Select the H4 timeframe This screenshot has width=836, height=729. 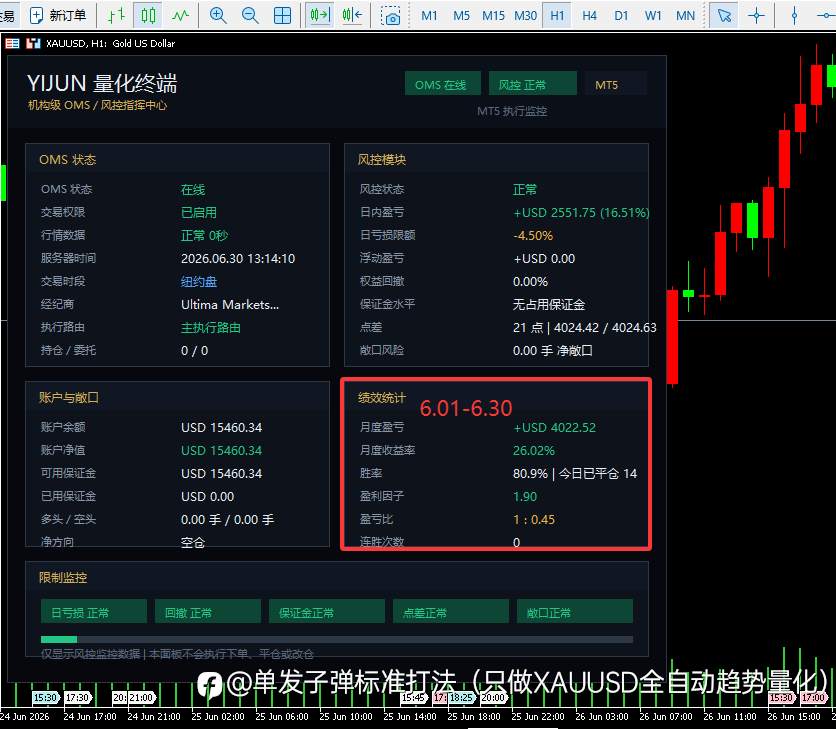[589, 15]
